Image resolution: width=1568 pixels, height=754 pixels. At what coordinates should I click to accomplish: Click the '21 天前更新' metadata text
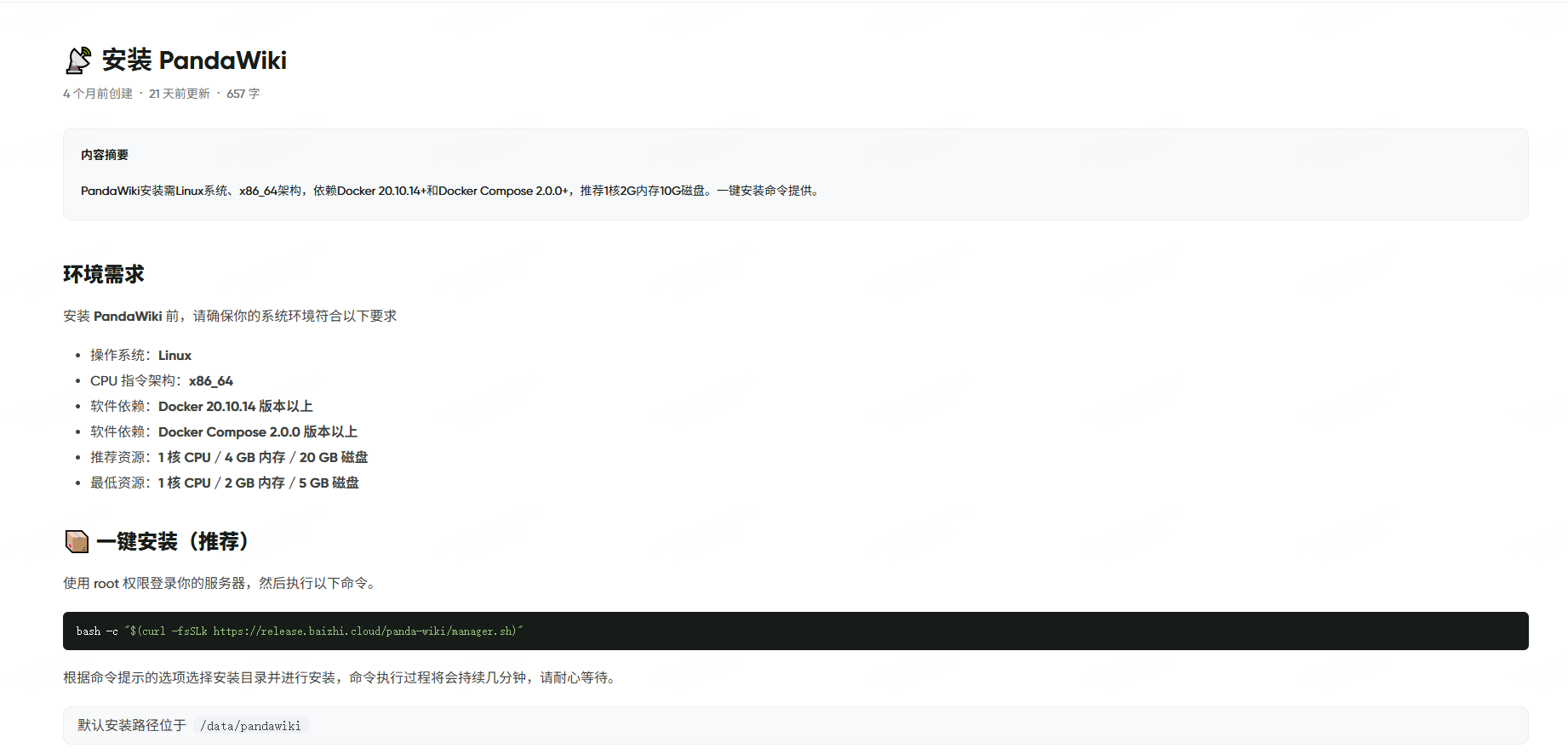(x=180, y=94)
